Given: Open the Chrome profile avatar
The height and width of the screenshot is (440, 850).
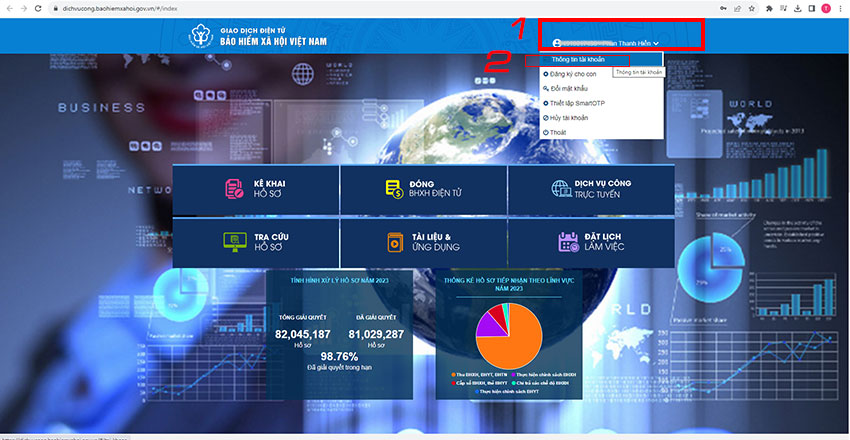Looking at the screenshot, I should click(826, 9).
